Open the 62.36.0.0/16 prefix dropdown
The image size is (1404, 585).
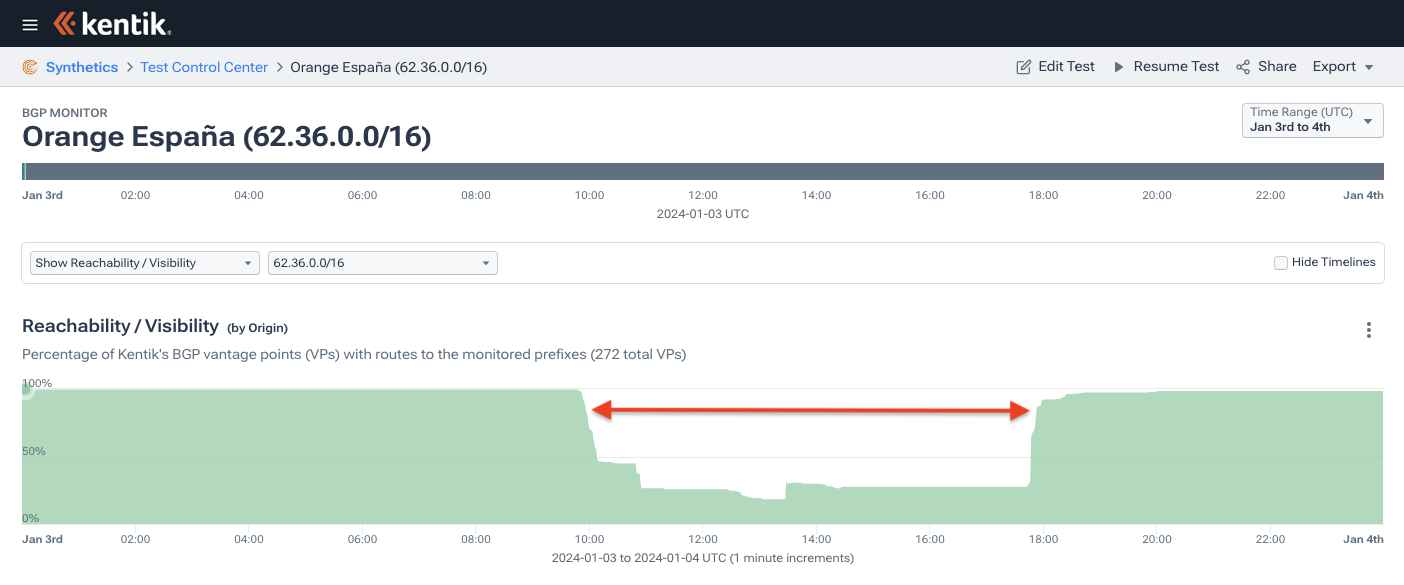(x=383, y=263)
